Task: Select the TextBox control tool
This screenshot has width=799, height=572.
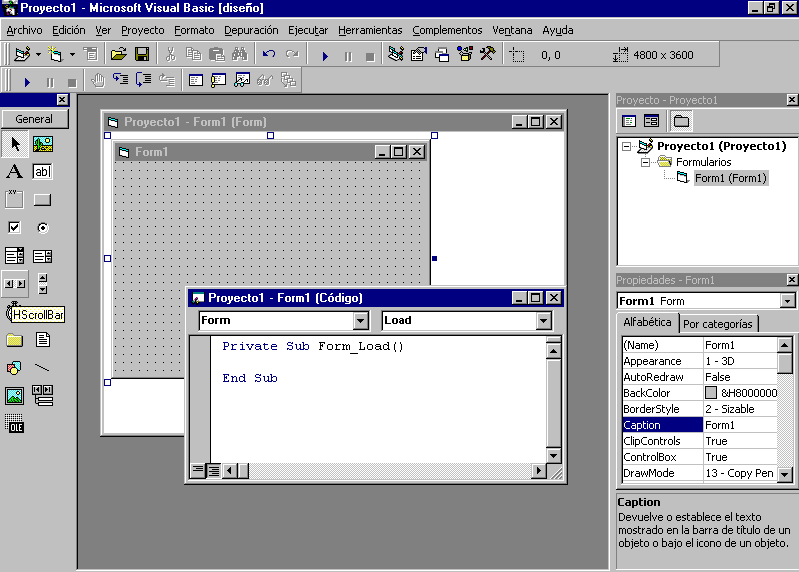Action: click(43, 172)
